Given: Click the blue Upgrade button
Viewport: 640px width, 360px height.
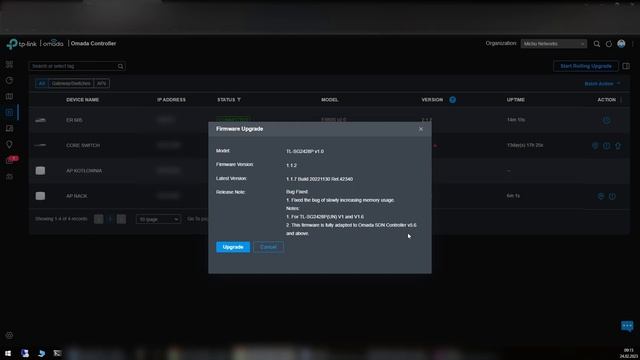Looking at the screenshot, I should tap(233, 247).
